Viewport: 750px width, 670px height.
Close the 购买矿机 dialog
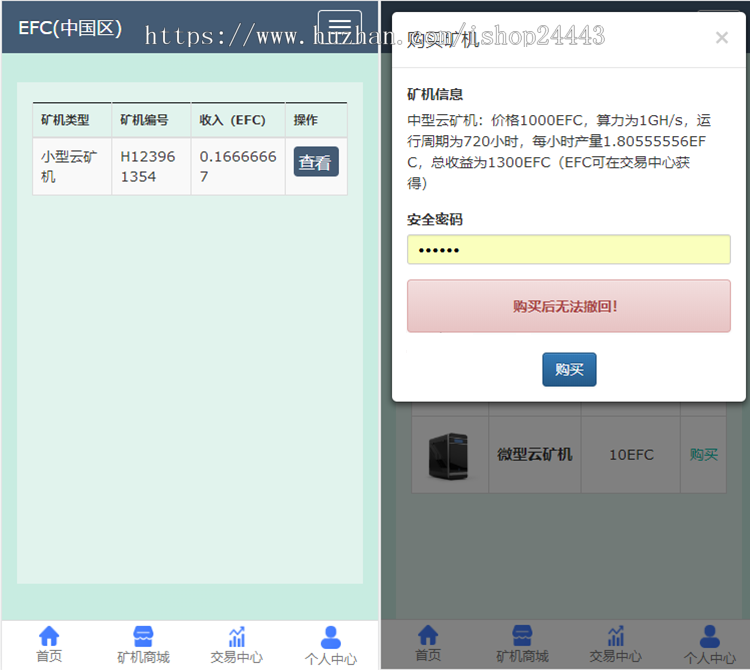pos(722,38)
